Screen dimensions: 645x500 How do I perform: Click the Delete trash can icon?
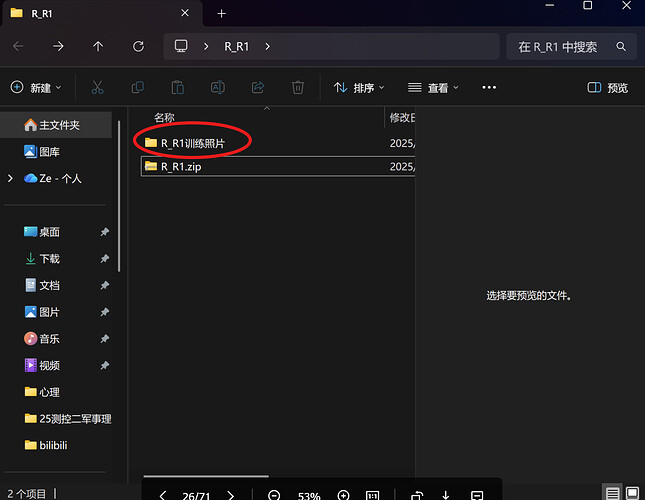[x=297, y=87]
